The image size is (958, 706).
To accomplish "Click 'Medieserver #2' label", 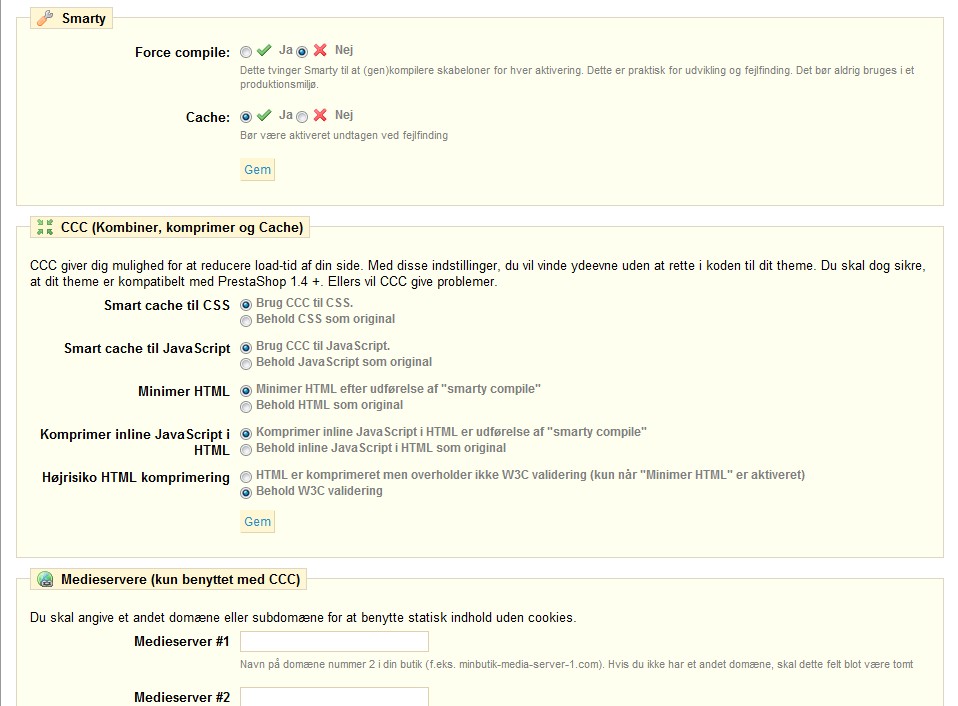I will (181, 697).
